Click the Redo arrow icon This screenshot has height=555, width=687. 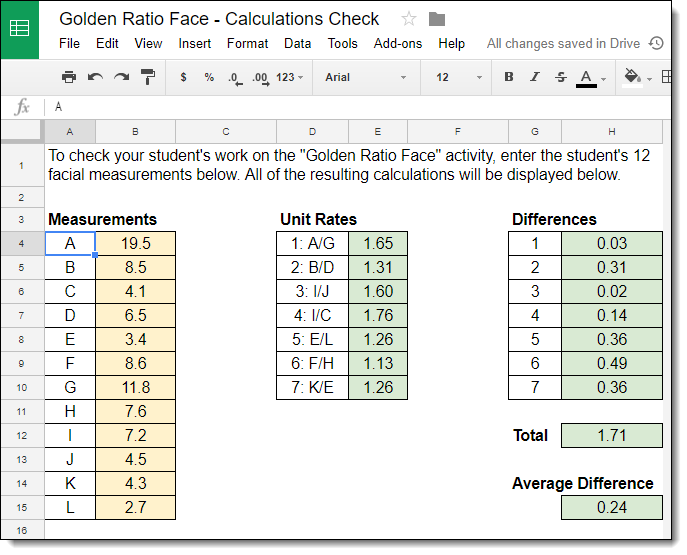click(x=121, y=77)
